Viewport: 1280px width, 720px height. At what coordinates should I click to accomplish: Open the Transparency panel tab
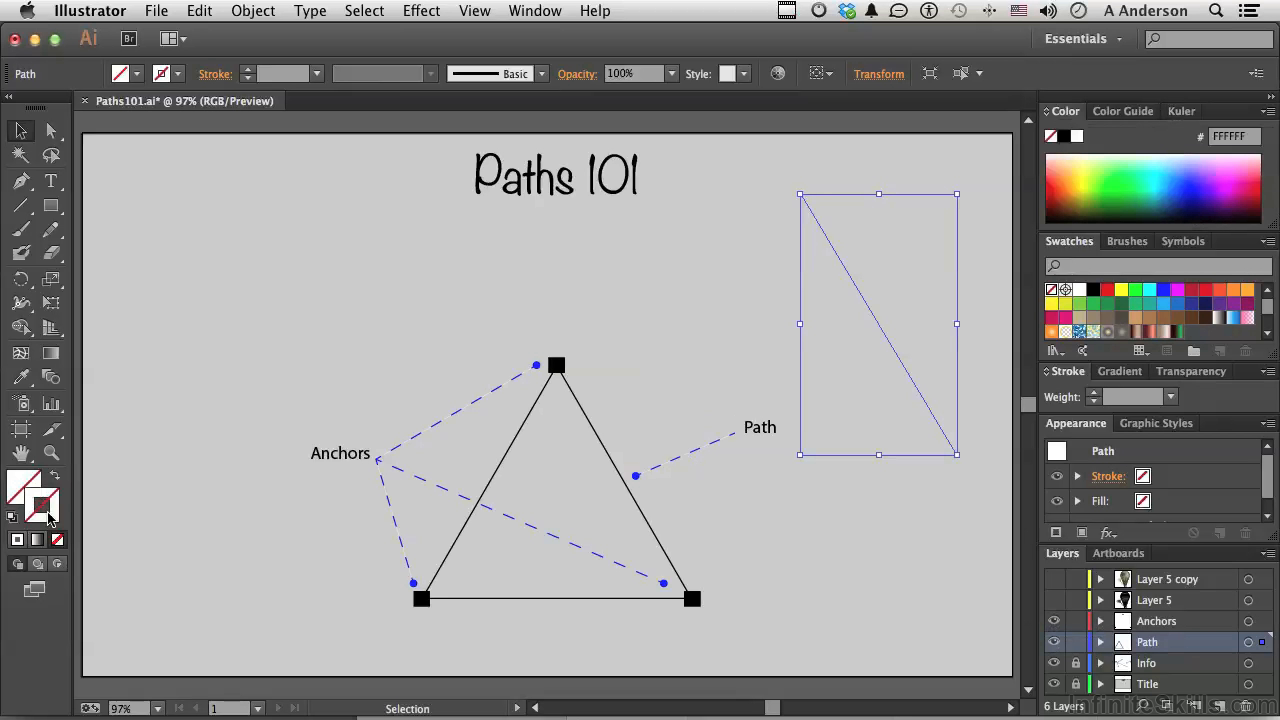1190,371
